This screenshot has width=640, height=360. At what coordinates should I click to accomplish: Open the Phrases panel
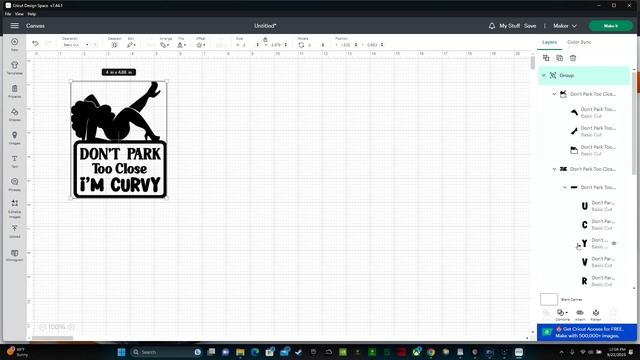click(14, 184)
